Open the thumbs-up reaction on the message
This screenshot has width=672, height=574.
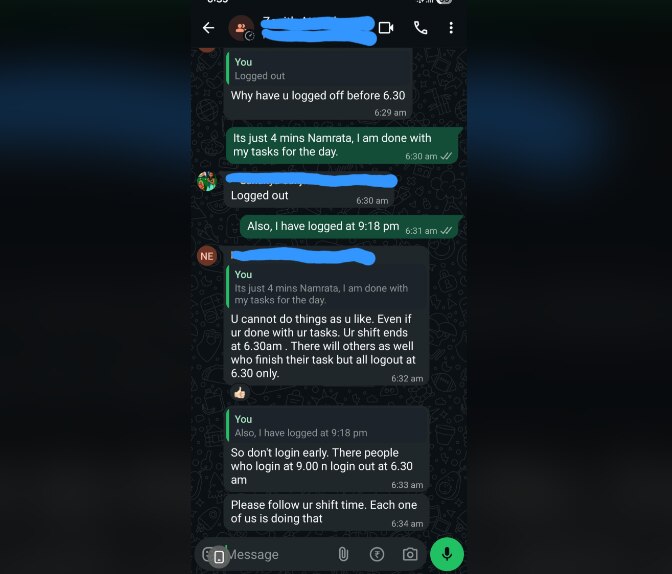coord(240,392)
